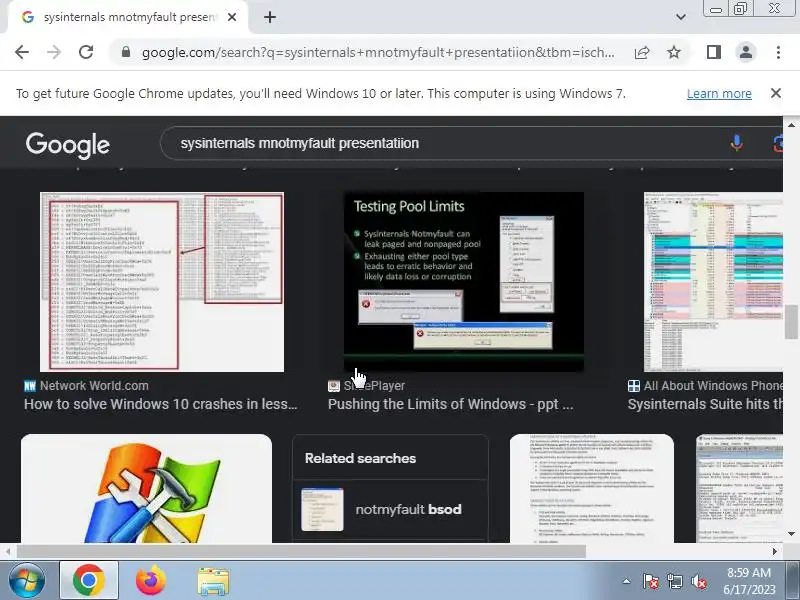Screen dimensions: 800x600
Task: Open the taskbar clock showing 8:59 AM
Action: click(x=749, y=581)
